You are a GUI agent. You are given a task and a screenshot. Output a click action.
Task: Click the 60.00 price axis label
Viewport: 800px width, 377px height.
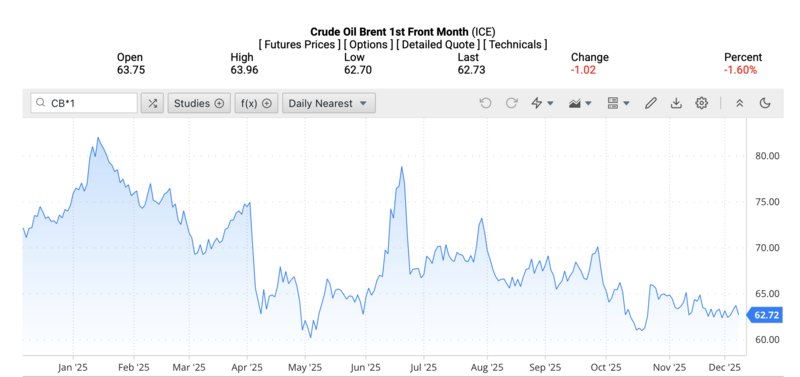(767, 340)
